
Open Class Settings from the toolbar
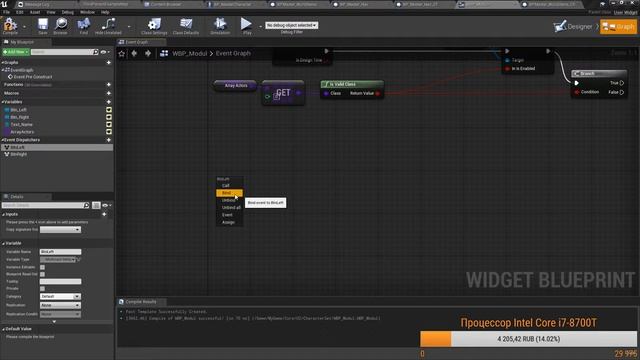pos(154,25)
